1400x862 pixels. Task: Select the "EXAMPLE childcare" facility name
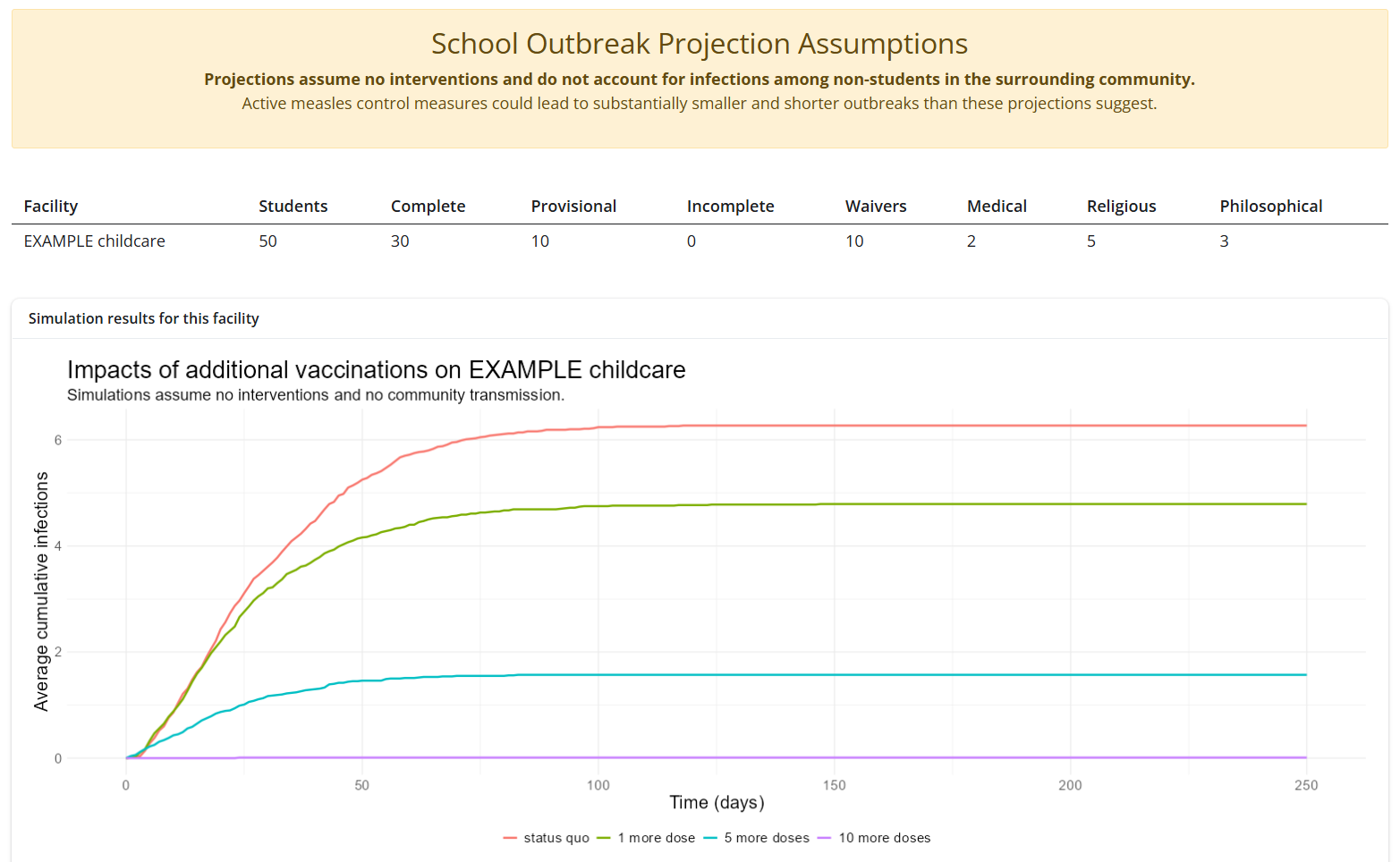coord(94,241)
